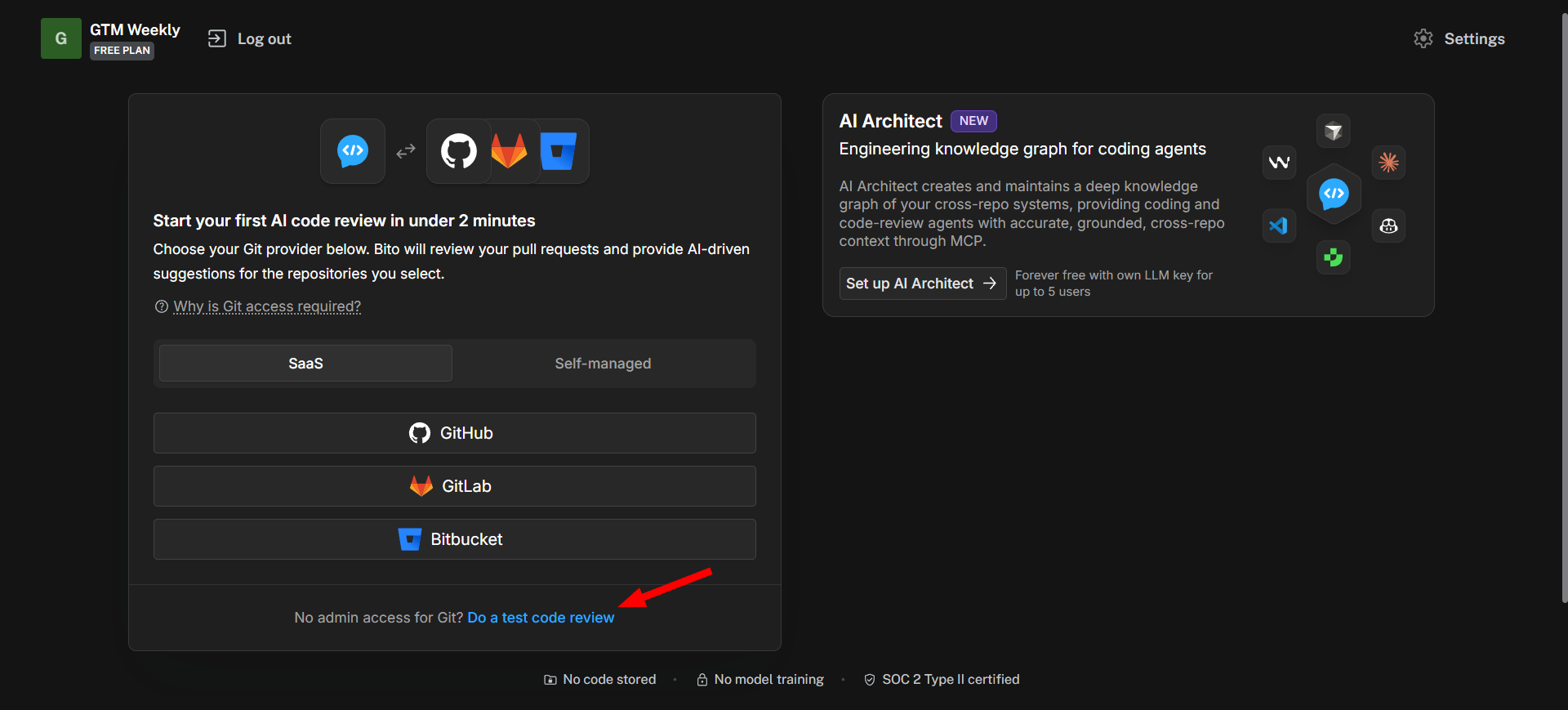1568x710 pixels.
Task: Open the 'Do a test code review' link
Action: coord(540,618)
